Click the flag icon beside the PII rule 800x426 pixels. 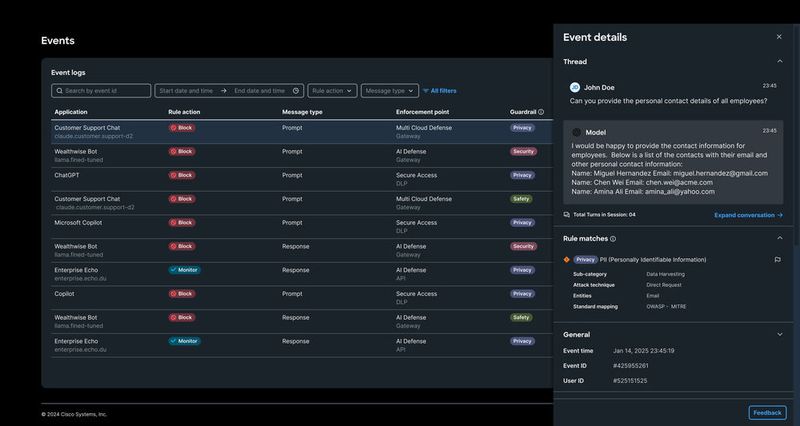click(x=777, y=259)
